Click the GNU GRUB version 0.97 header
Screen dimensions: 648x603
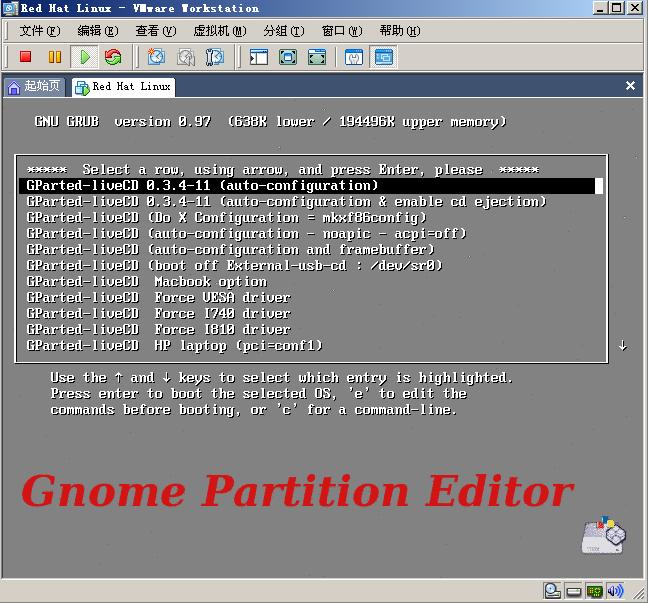[271, 122]
